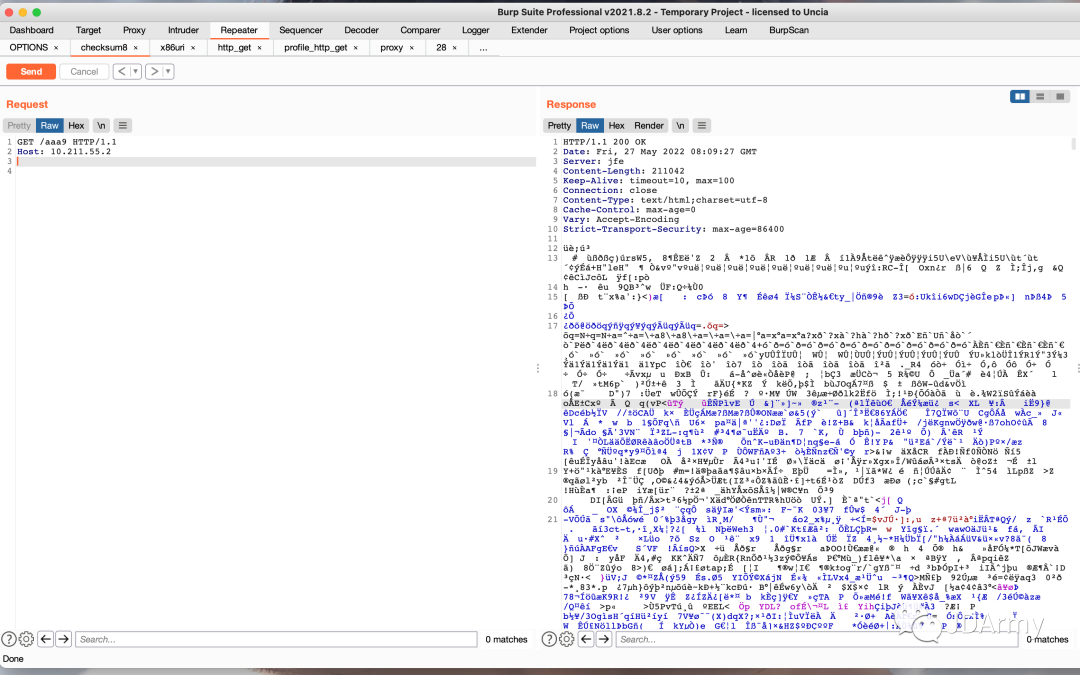Switch to the Target tab
This screenshot has height=675, width=1080.
tap(88, 30)
